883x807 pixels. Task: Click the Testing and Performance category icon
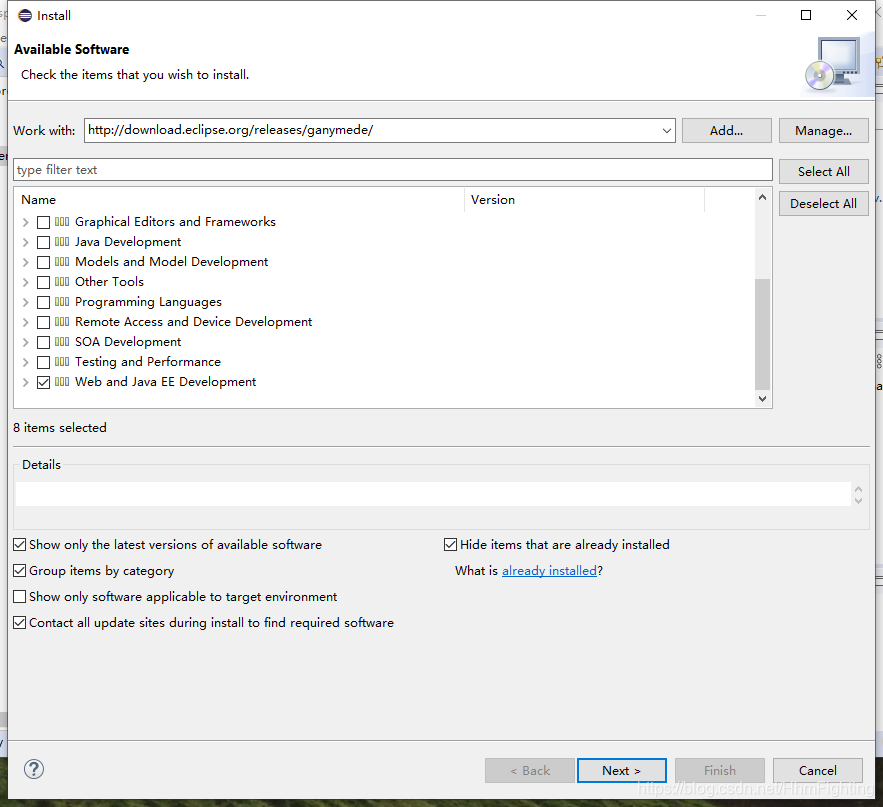[x=62, y=362]
